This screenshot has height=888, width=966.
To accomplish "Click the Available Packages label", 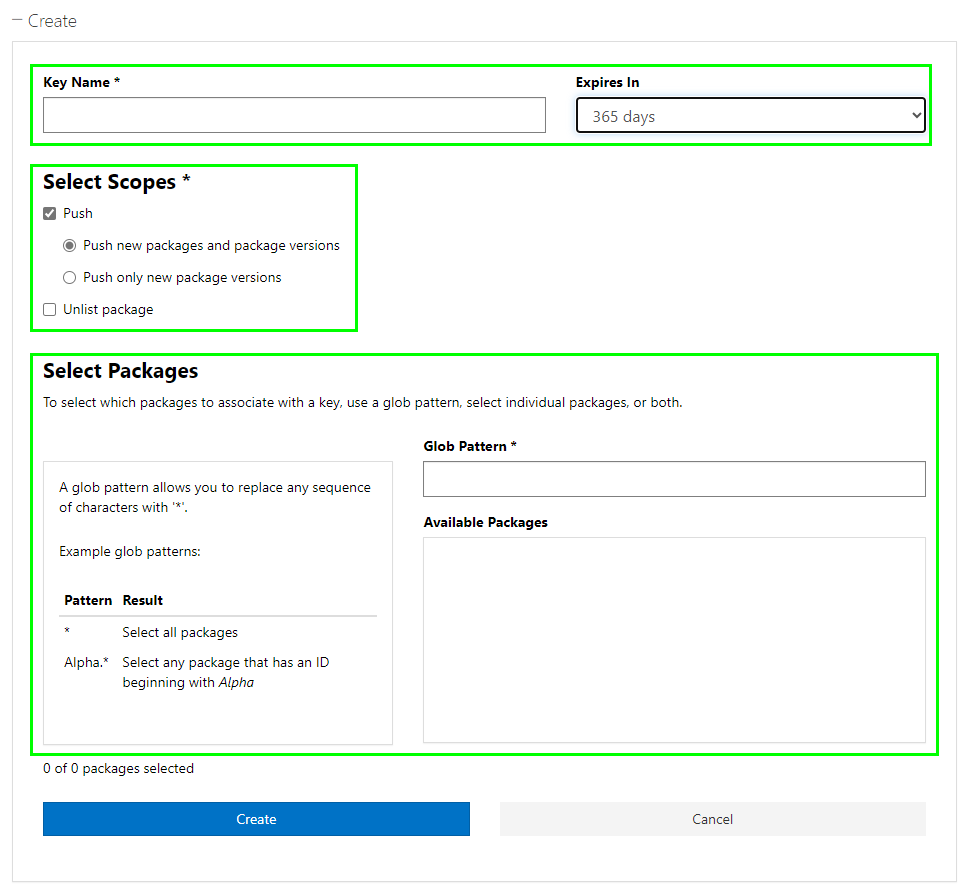I will point(485,522).
